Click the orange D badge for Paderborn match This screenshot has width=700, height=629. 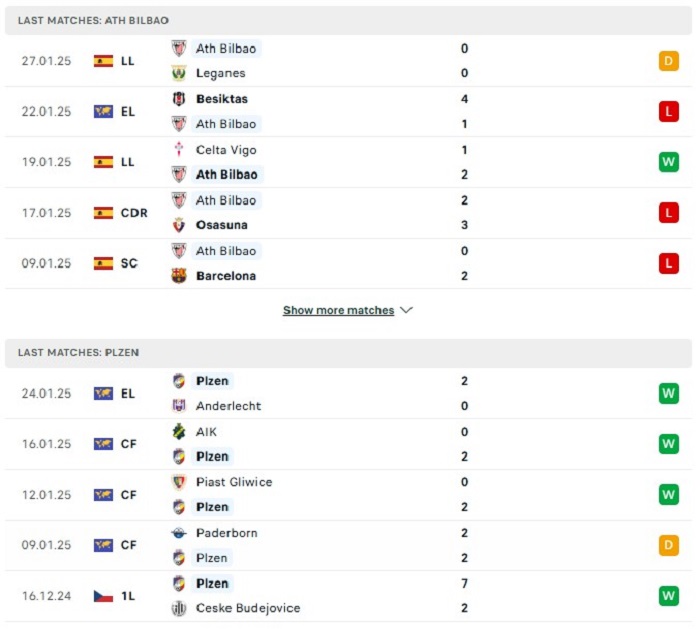coord(668,545)
